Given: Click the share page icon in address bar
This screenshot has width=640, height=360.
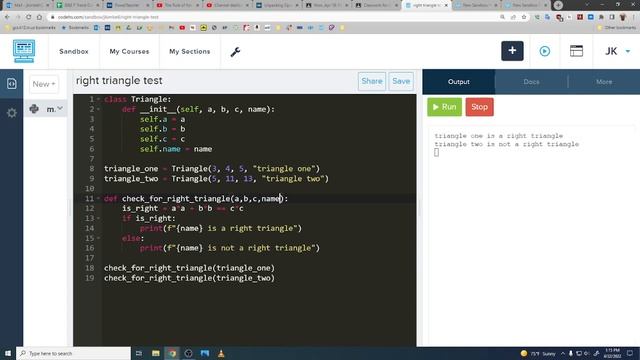Looking at the screenshot, I should click(x=513, y=17).
